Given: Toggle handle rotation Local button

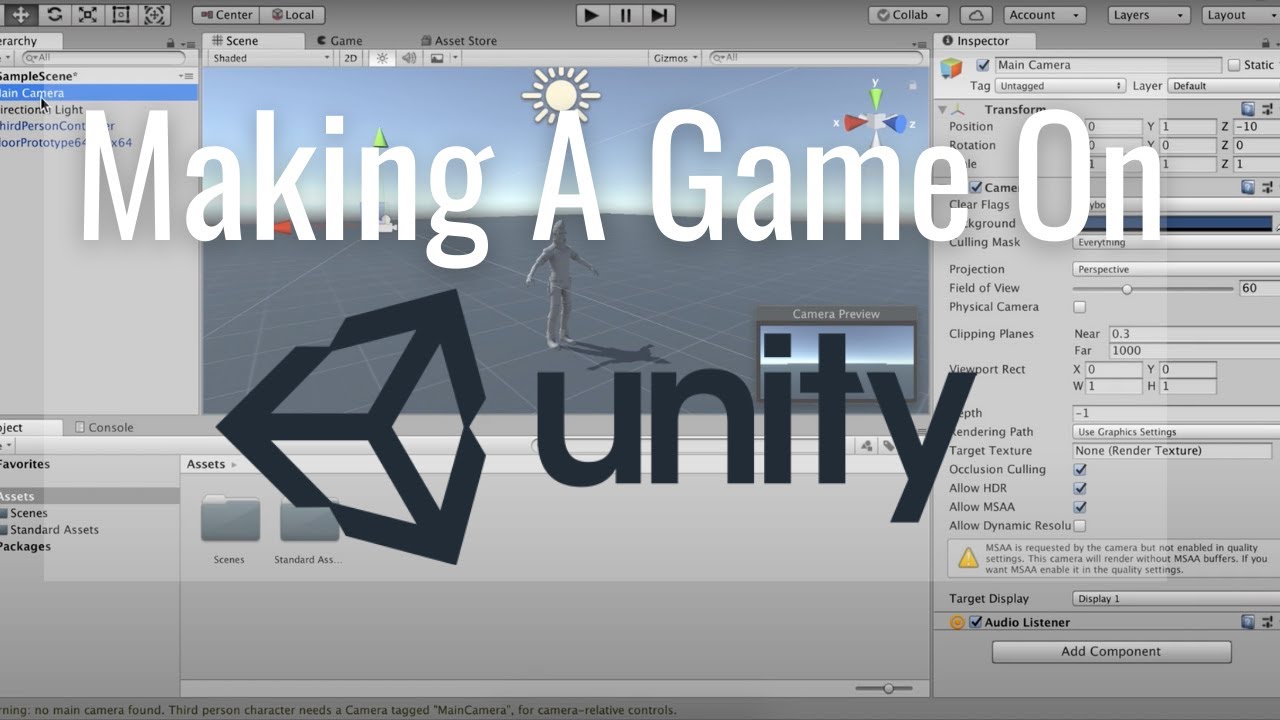Looking at the screenshot, I should [291, 15].
